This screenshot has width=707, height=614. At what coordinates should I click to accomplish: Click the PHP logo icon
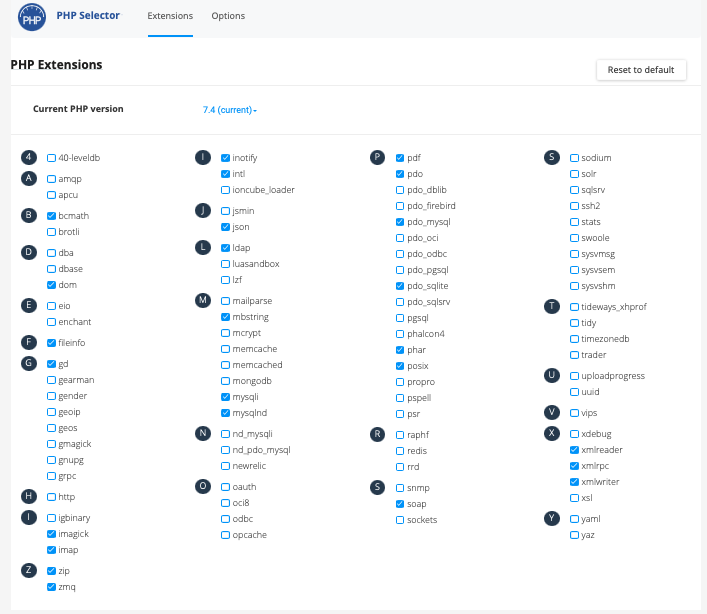(33, 17)
